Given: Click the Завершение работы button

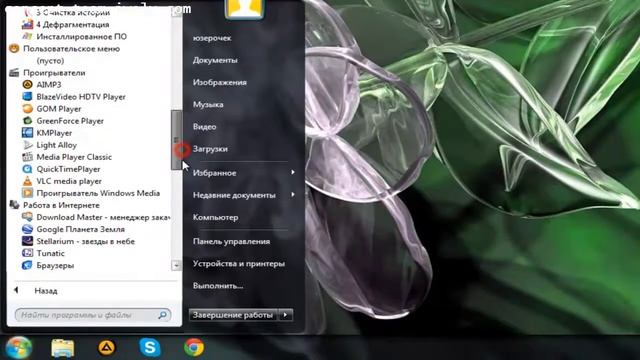Looking at the screenshot, I should (x=233, y=315).
